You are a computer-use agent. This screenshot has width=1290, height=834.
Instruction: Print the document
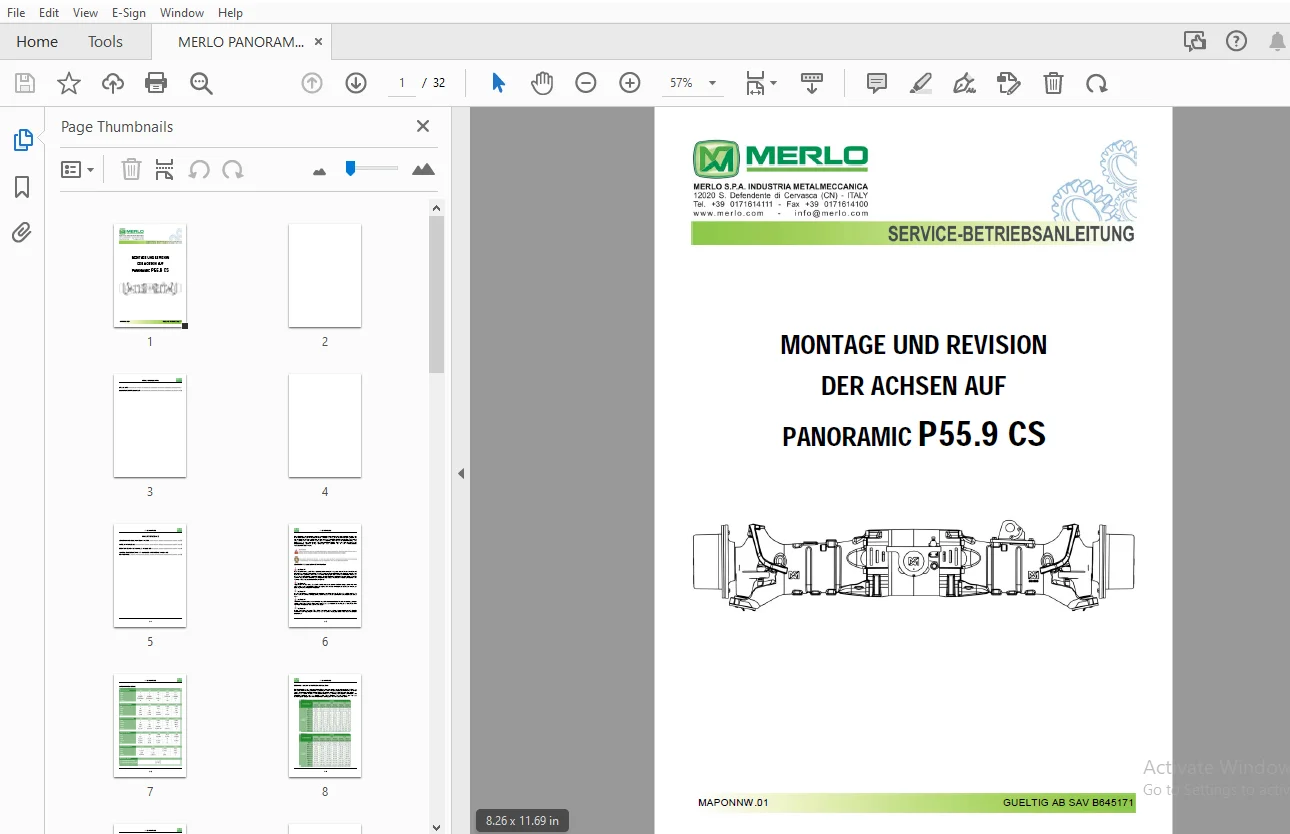click(x=156, y=83)
